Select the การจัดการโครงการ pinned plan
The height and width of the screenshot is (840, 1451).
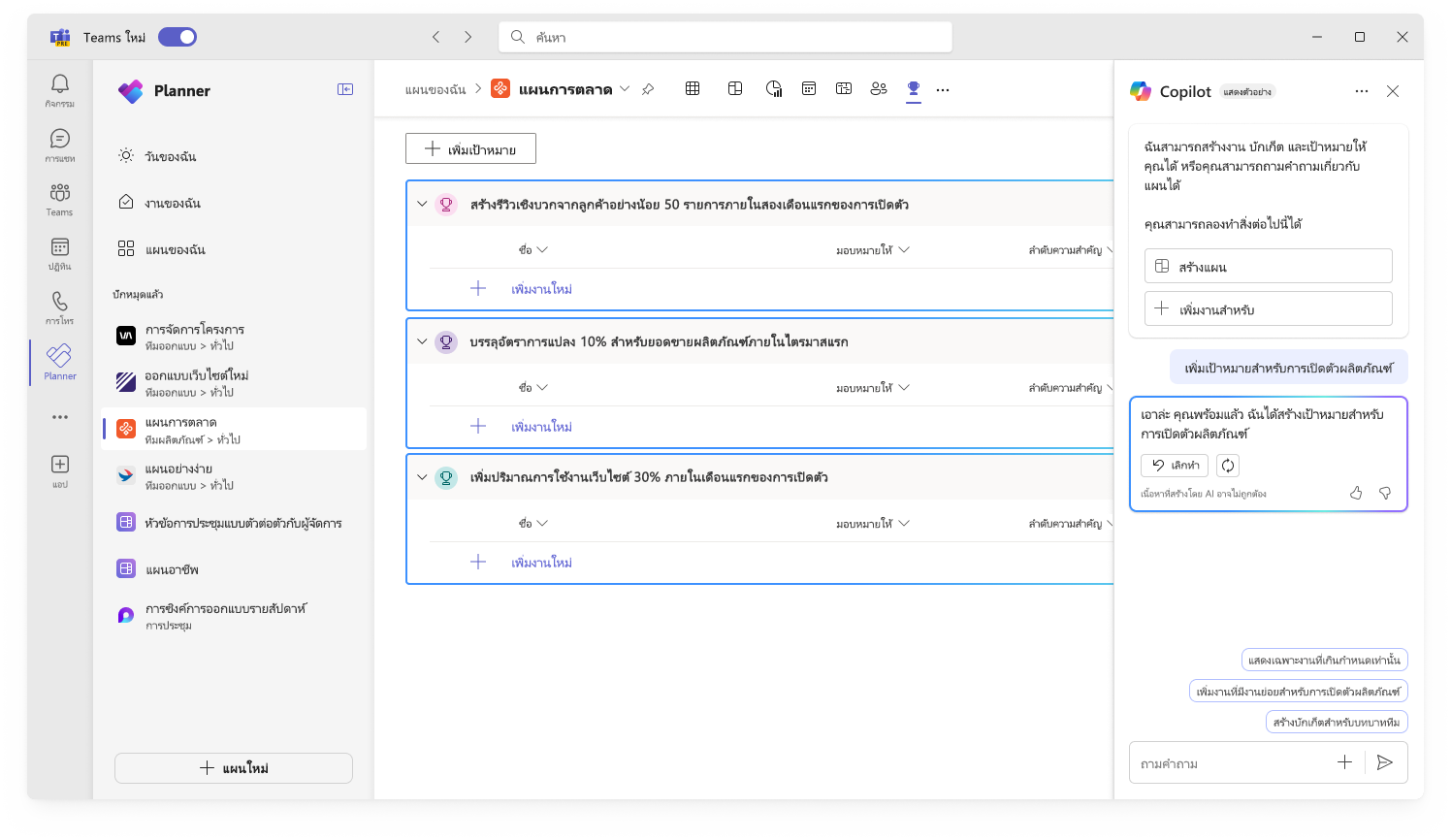click(x=234, y=337)
